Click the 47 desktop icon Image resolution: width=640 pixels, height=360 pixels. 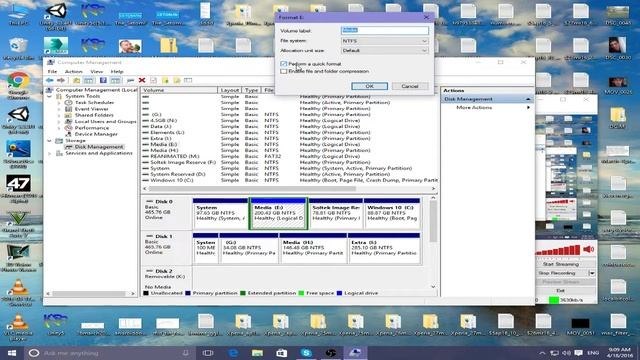19,189
